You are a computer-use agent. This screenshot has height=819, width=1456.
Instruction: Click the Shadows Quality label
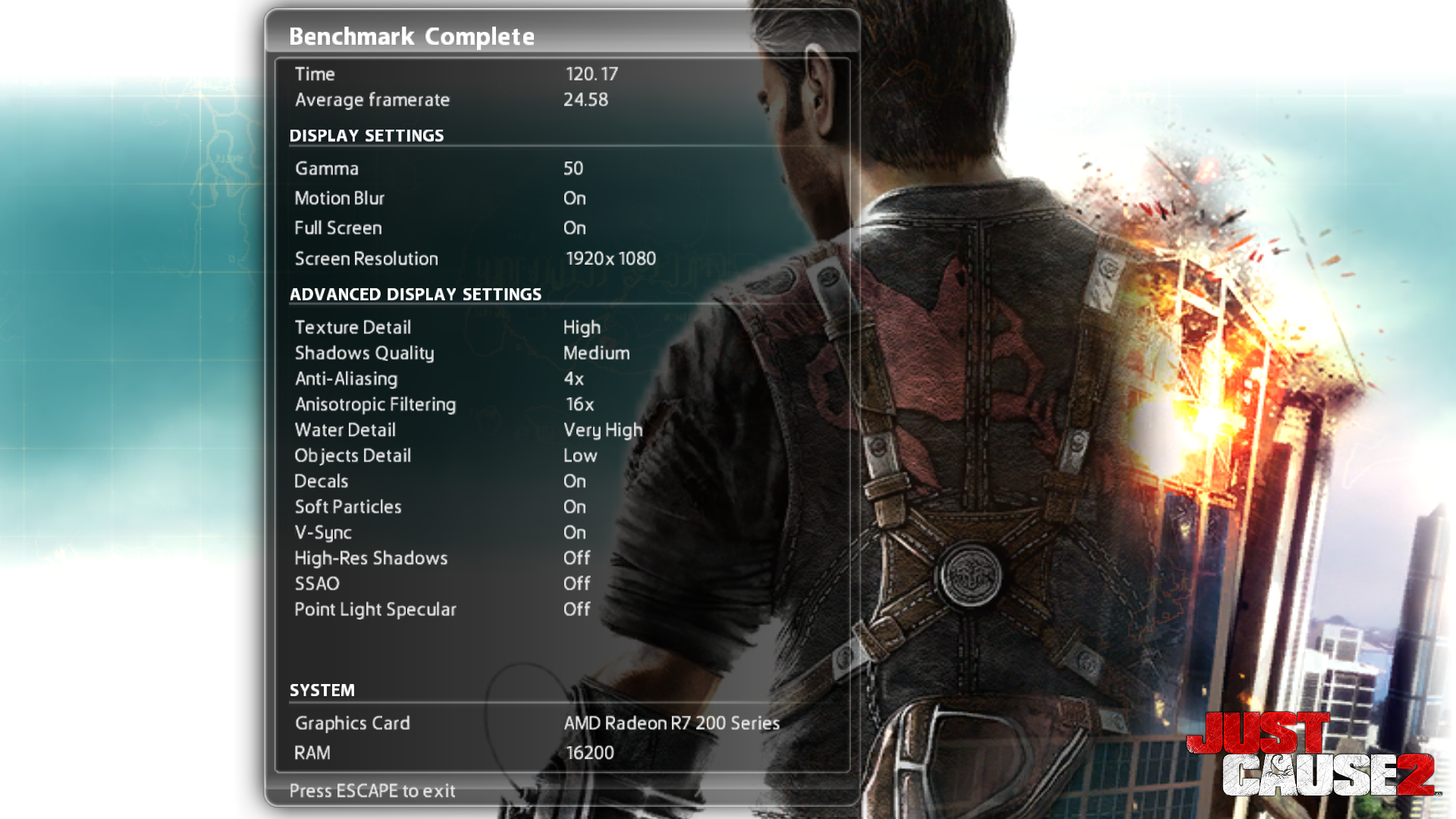click(x=364, y=353)
